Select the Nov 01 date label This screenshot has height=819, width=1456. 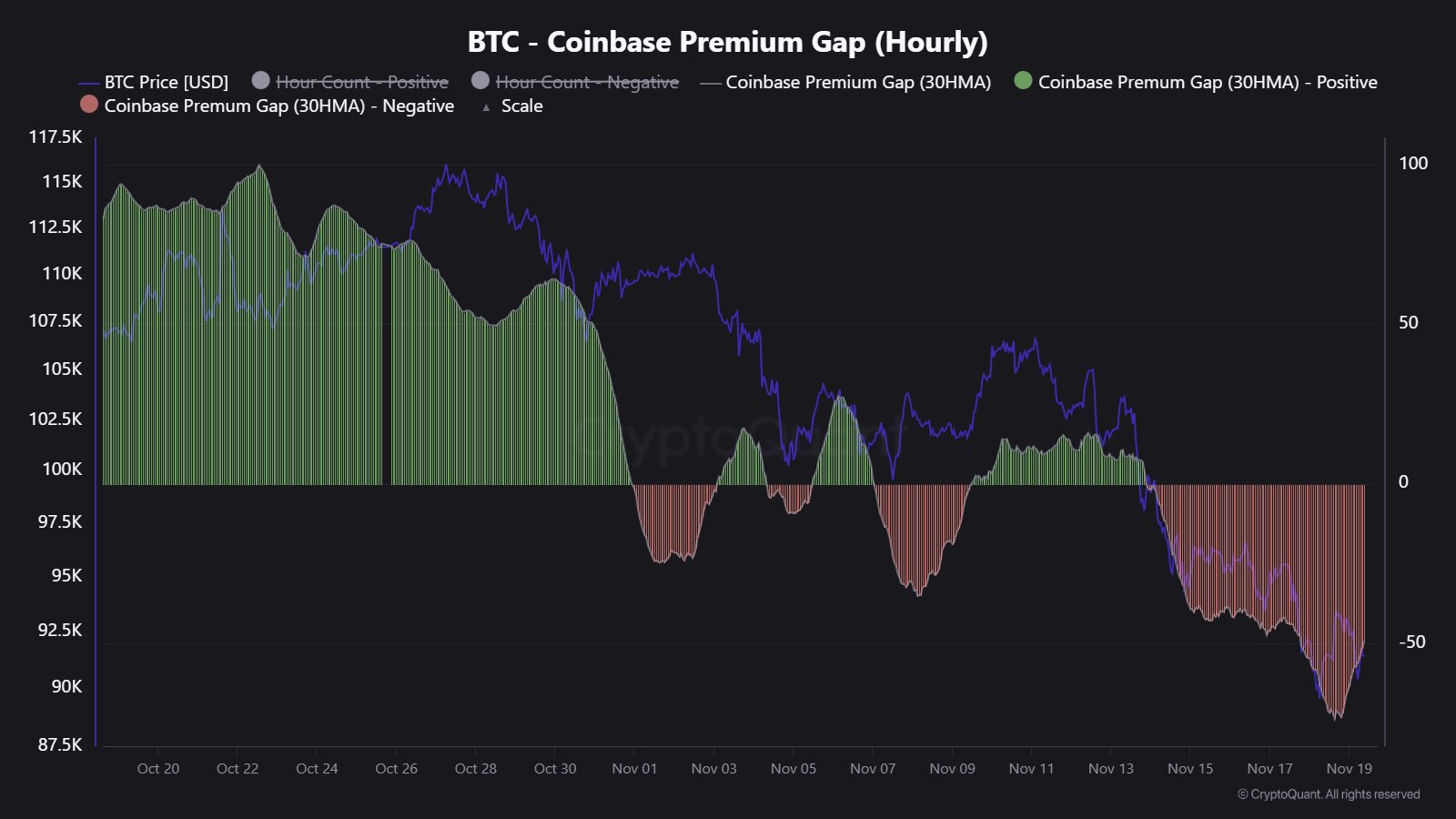(634, 769)
